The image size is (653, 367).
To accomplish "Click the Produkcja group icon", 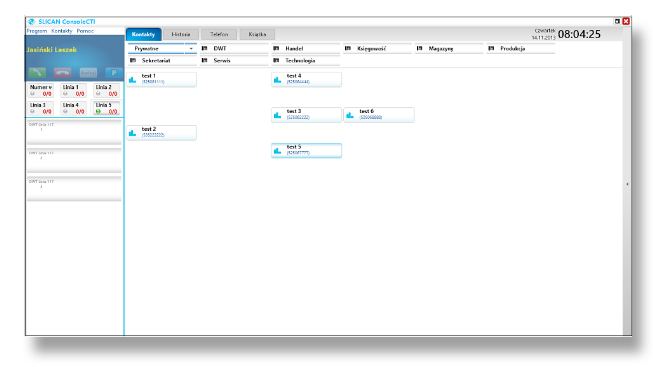I will 491,48.
